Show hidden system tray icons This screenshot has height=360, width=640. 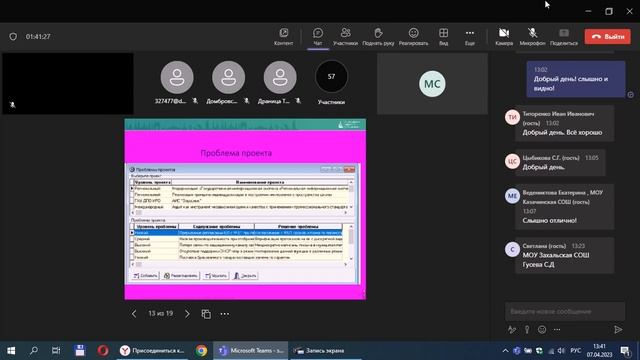point(505,351)
